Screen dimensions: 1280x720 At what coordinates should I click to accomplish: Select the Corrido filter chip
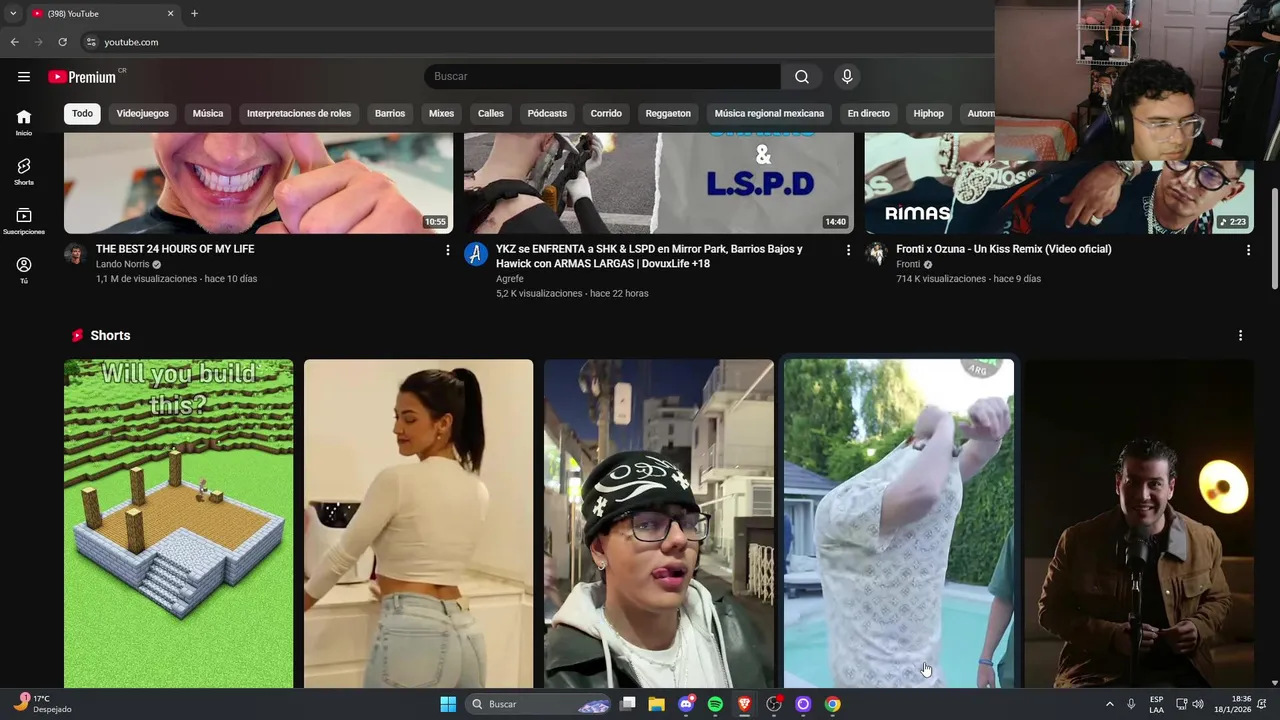(606, 113)
